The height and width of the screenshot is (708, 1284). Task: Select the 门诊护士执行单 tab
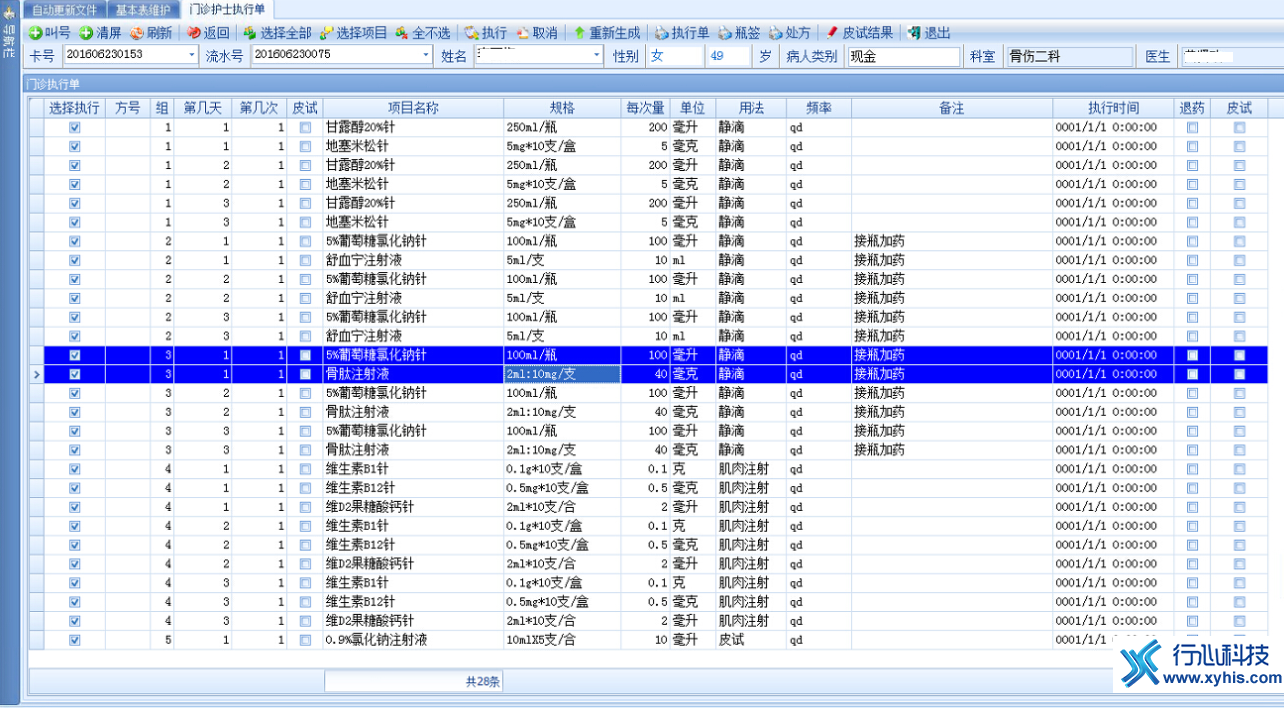click(227, 9)
